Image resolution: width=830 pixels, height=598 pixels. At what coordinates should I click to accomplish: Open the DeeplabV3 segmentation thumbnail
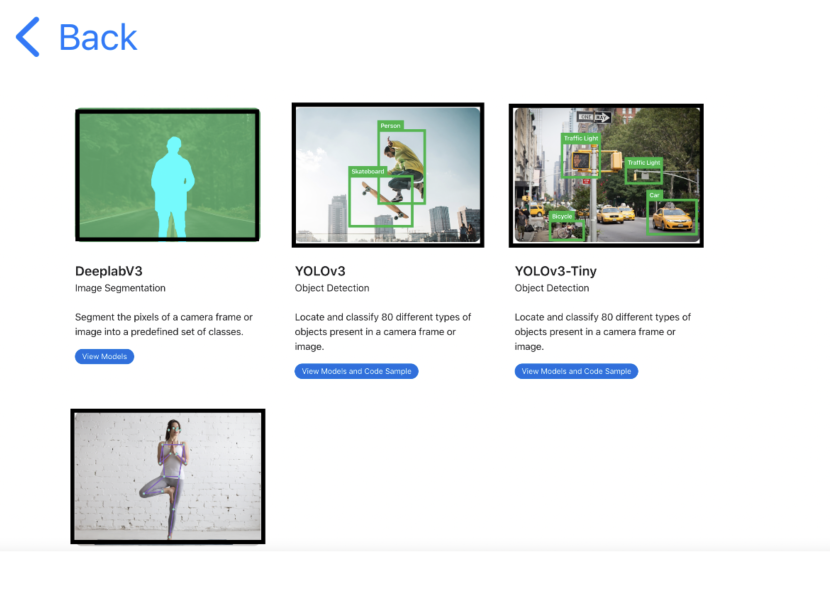click(x=167, y=175)
